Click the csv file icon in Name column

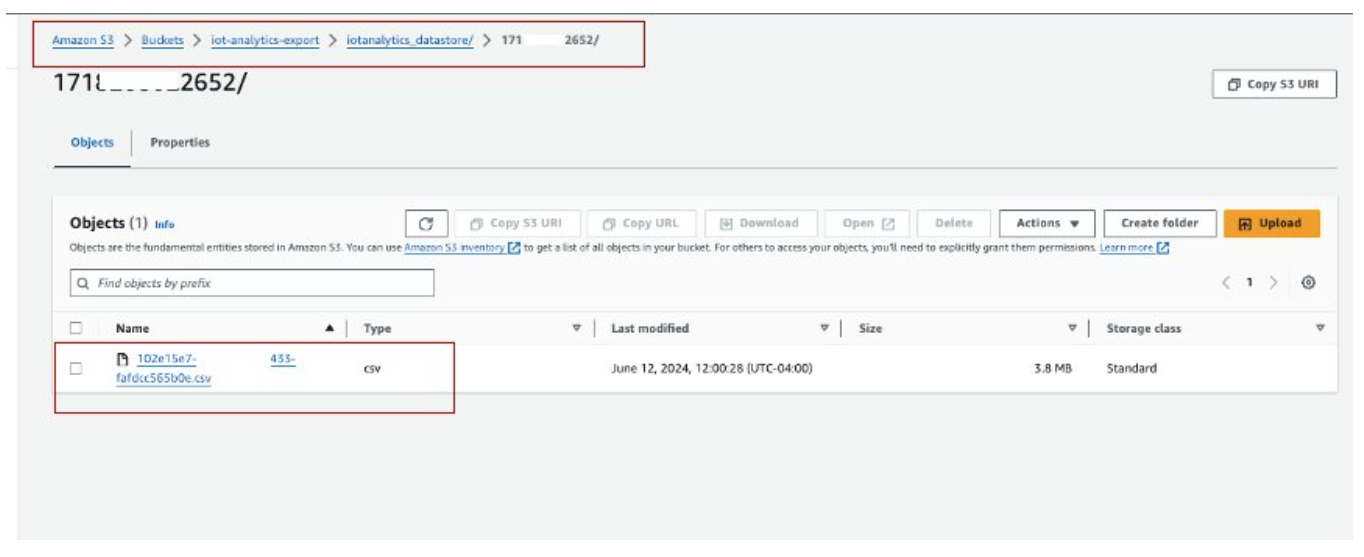tap(123, 360)
